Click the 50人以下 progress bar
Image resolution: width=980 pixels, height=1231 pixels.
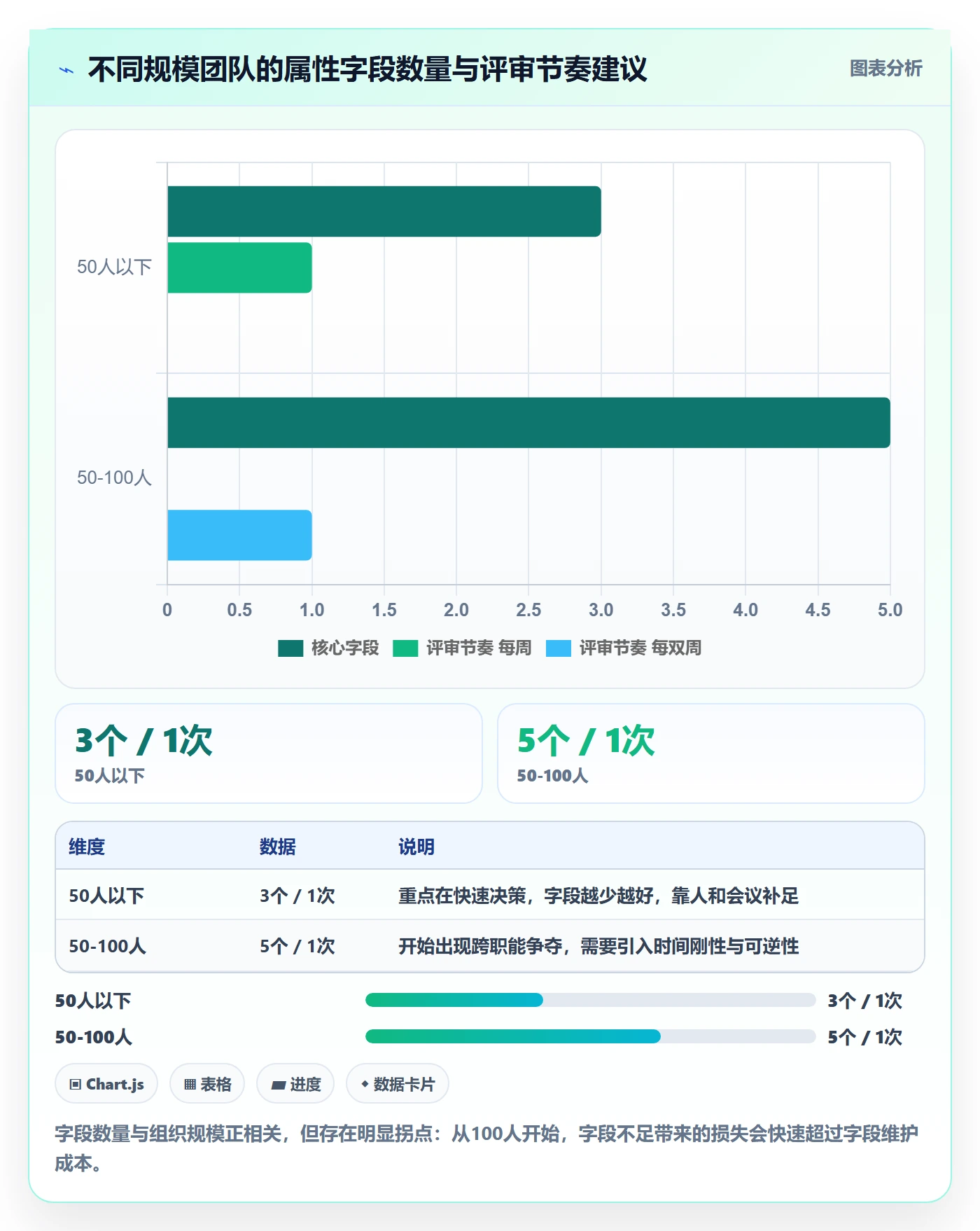pos(590,1000)
